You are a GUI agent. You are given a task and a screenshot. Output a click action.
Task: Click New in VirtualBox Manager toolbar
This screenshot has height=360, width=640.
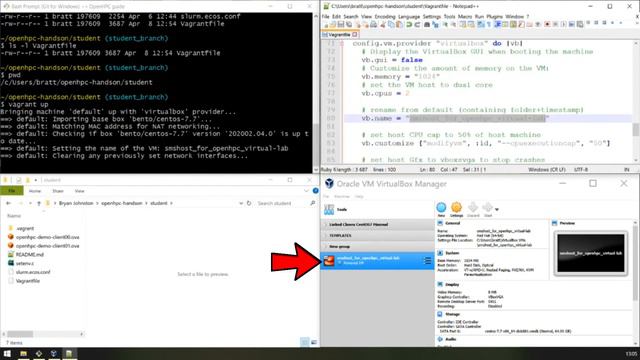coord(441,210)
